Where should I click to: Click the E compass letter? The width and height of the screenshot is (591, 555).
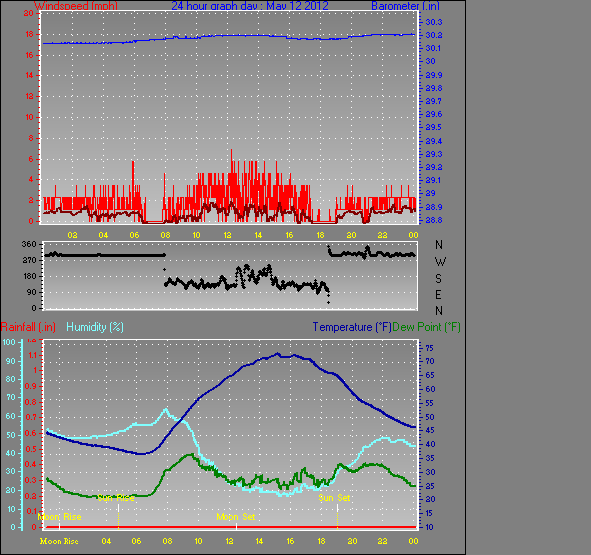(438, 295)
